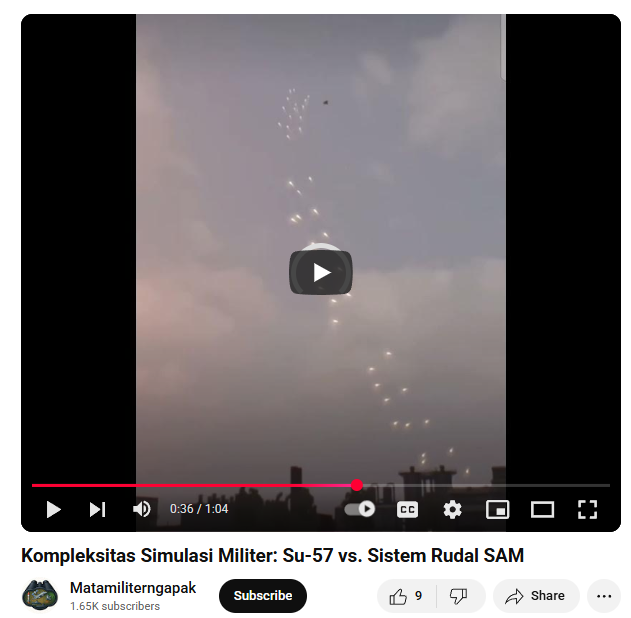Click the video title text
This screenshot has width=631, height=618.
tap(272, 556)
